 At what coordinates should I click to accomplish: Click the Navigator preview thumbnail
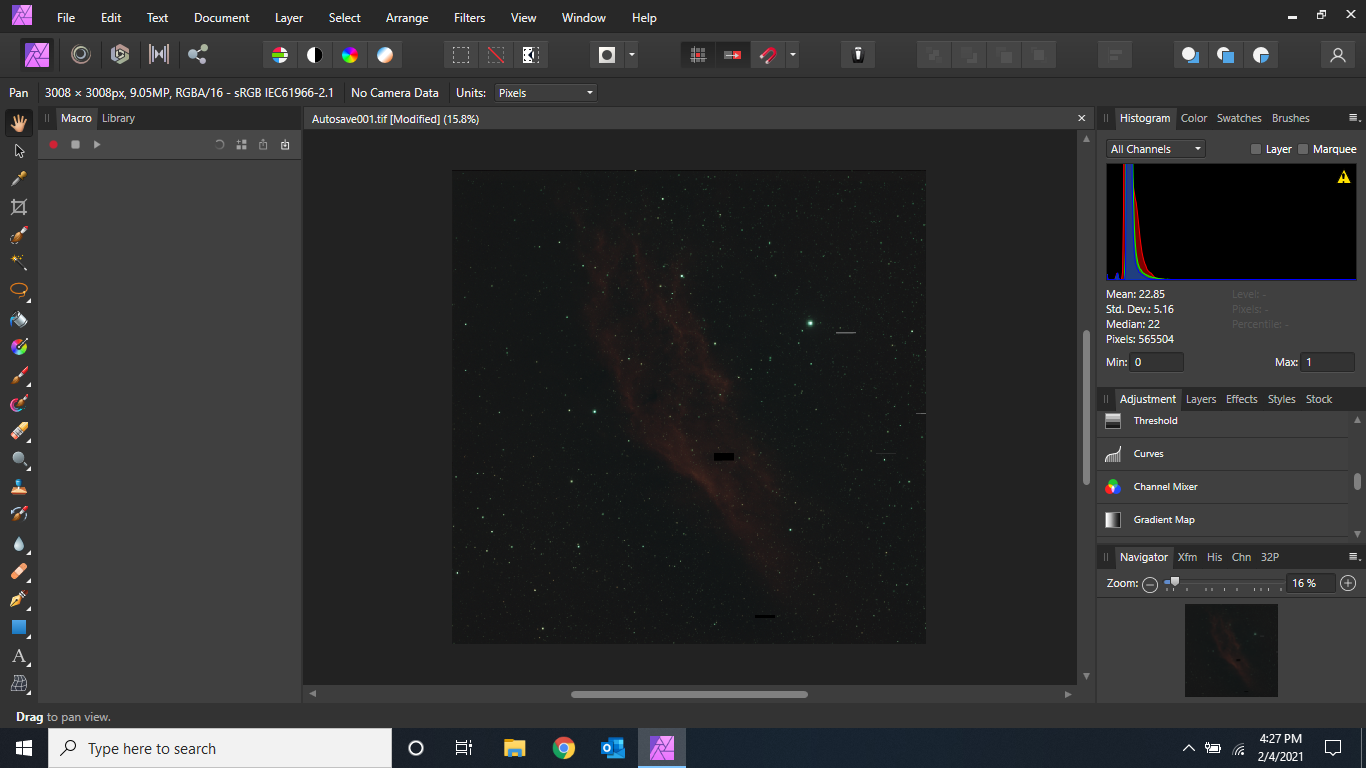(x=1231, y=650)
